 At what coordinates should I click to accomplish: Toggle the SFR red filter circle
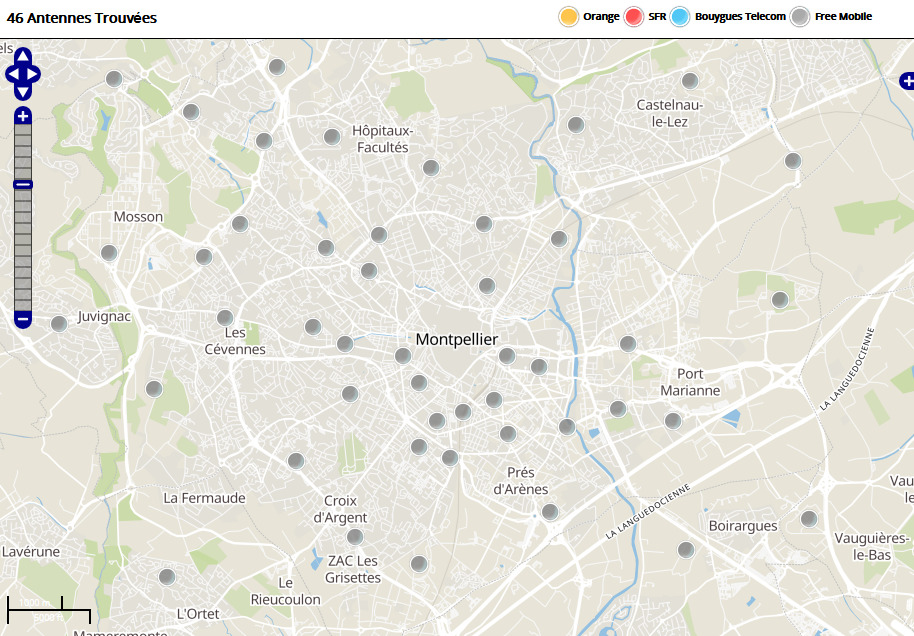tap(633, 17)
